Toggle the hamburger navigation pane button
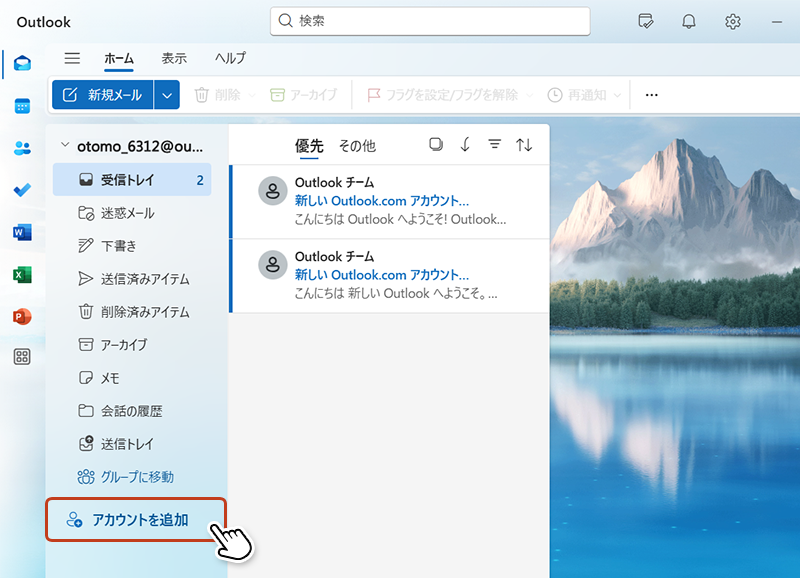This screenshot has height=578, width=800. pyautogui.click(x=72, y=58)
